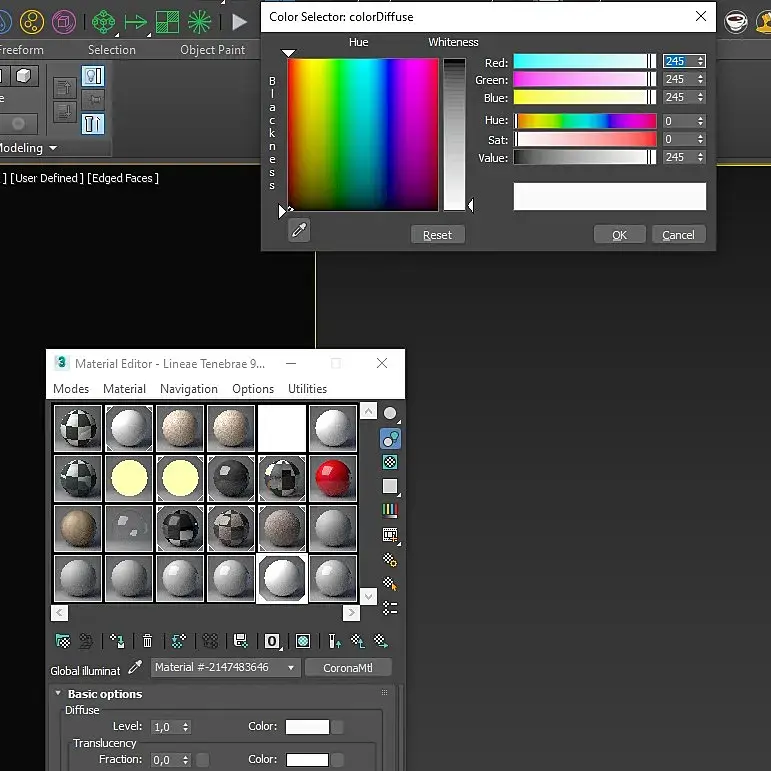Image resolution: width=771 pixels, height=771 pixels.
Task: Toggle checkered Background for sample slot
Action: [390, 462]
